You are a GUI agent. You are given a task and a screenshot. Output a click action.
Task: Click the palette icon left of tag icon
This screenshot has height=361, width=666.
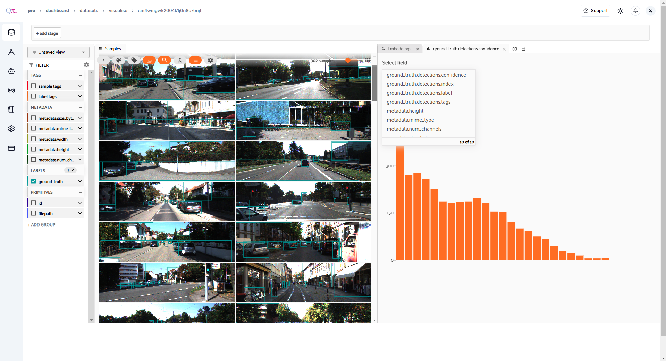[x=119, y=60]
